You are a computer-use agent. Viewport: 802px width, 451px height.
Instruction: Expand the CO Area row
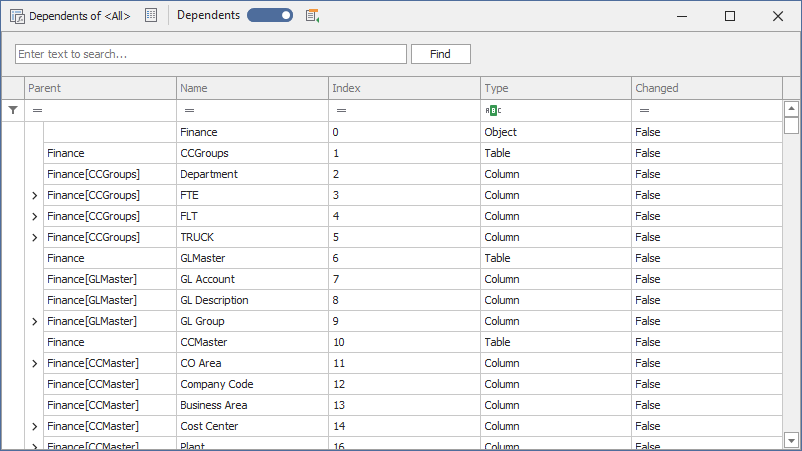click(x=35, y=363)
